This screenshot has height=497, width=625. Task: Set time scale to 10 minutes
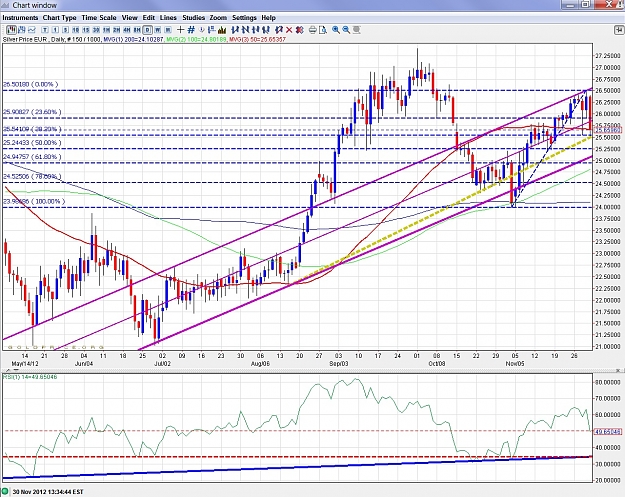click(x=75, y=30)
